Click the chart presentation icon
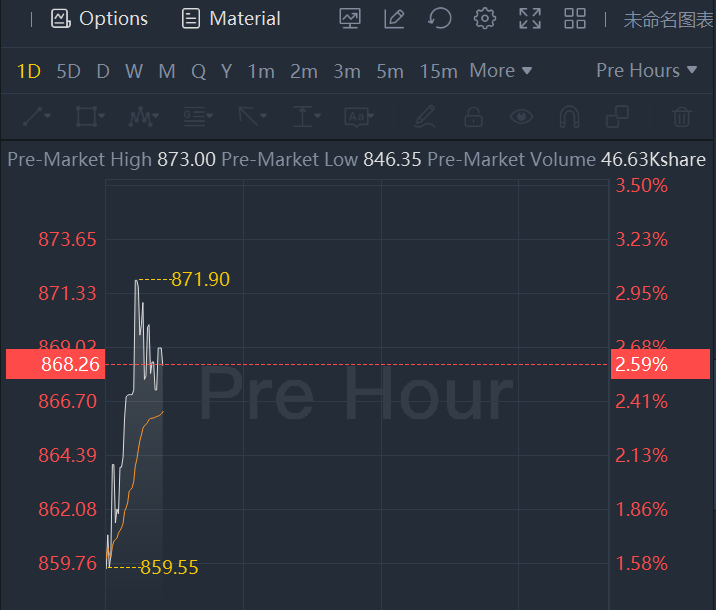This screenshot has width=716, height=610. tap(350, 18)
